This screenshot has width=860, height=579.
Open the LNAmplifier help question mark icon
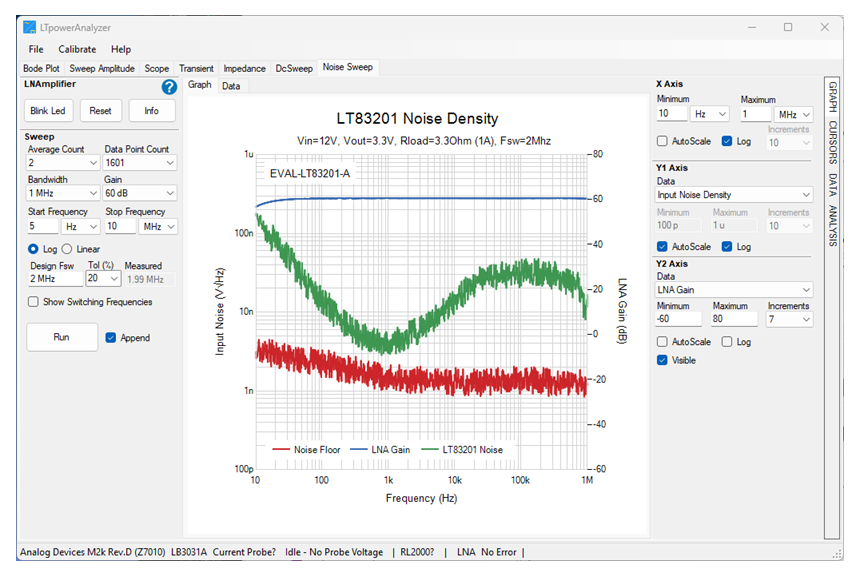pos(169,87)
